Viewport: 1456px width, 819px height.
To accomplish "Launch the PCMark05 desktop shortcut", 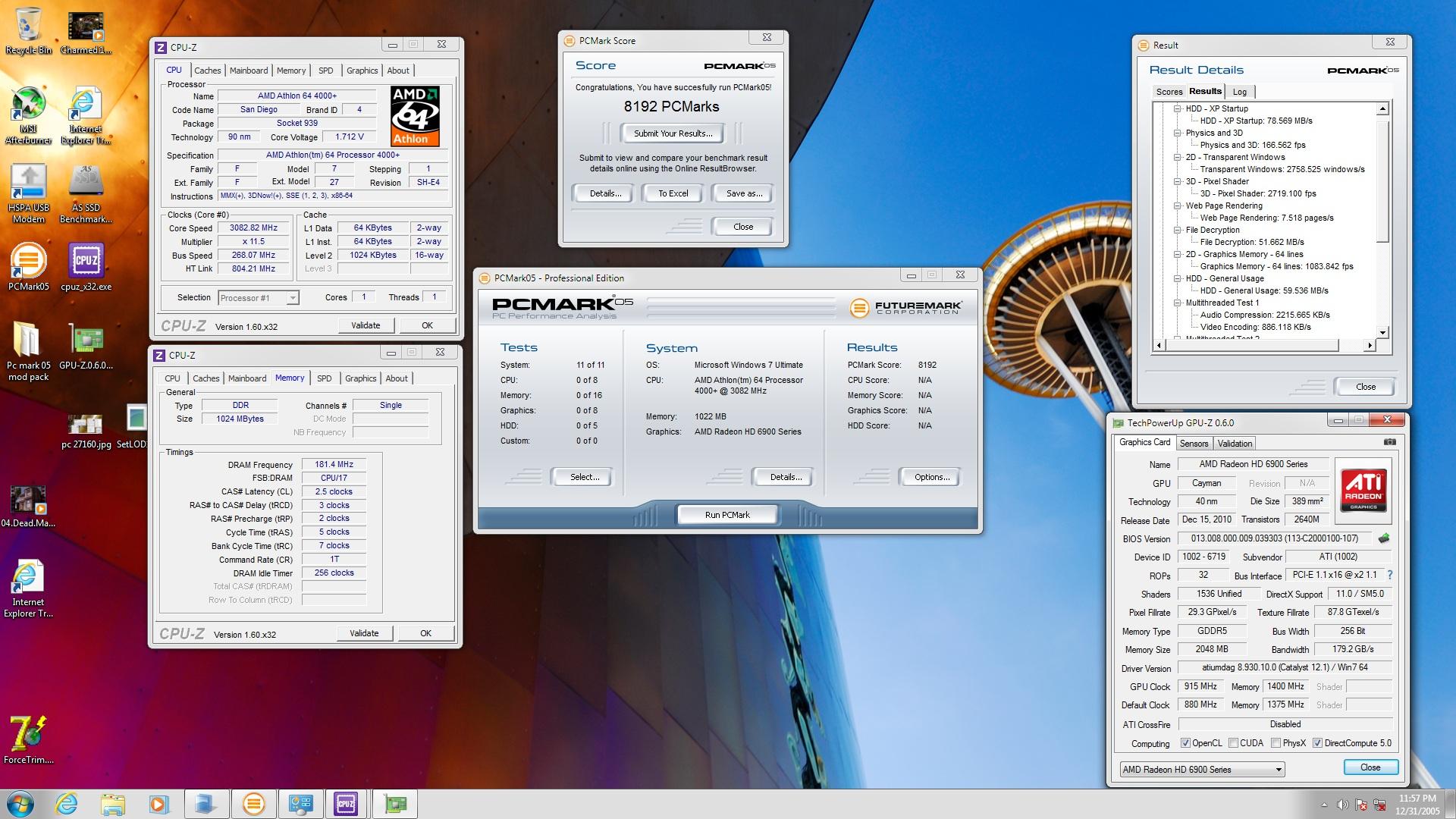I will coord(28,266).
